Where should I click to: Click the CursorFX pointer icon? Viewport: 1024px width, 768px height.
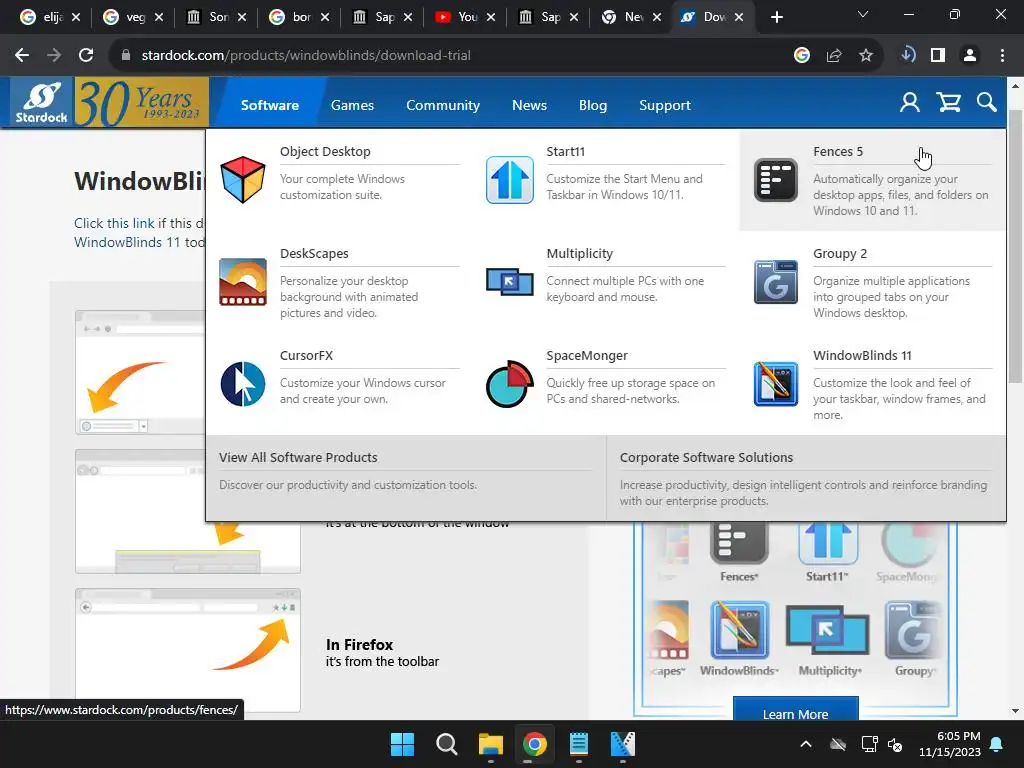pyautogui.click(x=243, y=384)
